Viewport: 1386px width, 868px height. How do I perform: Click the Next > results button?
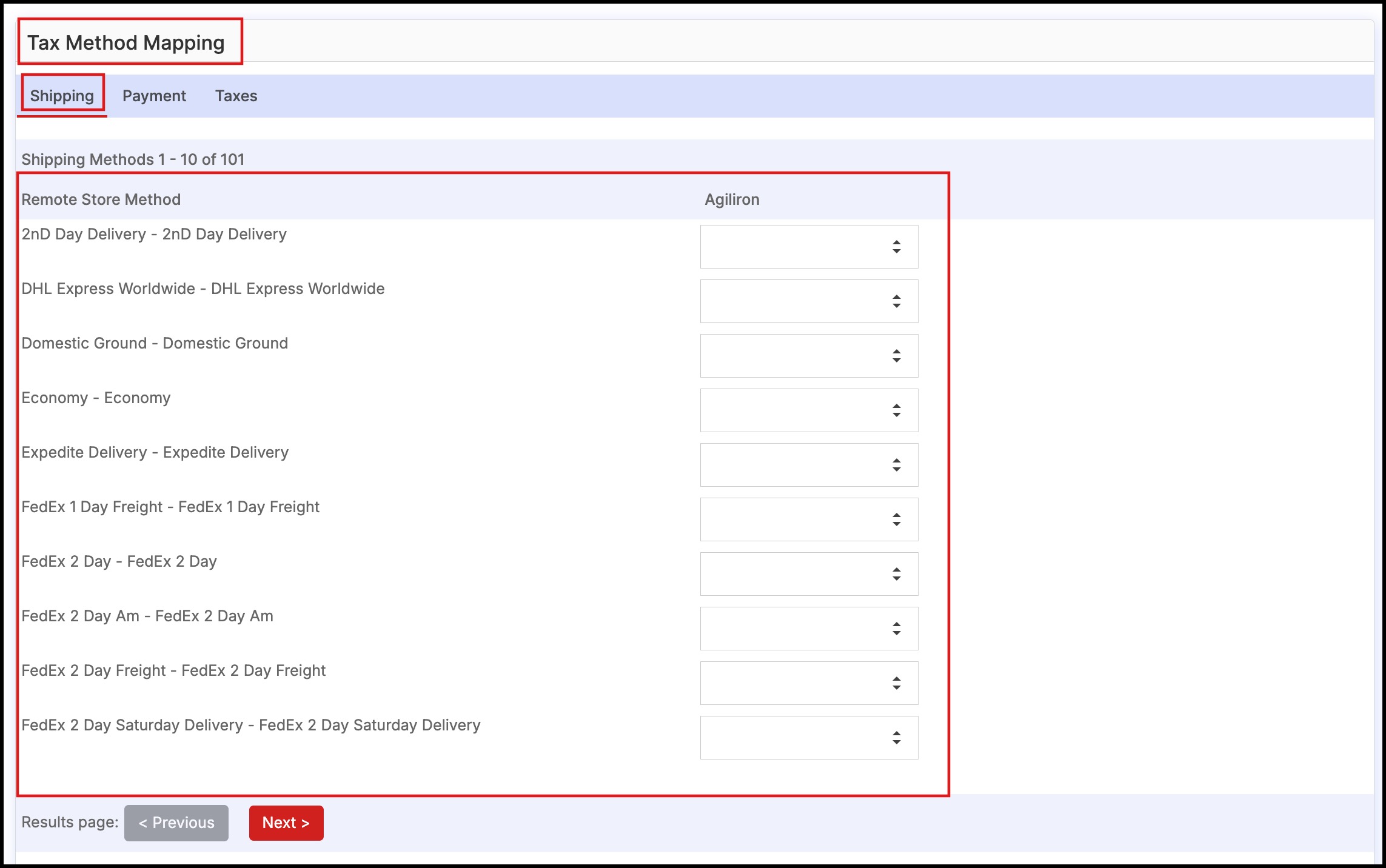point(286,823)
